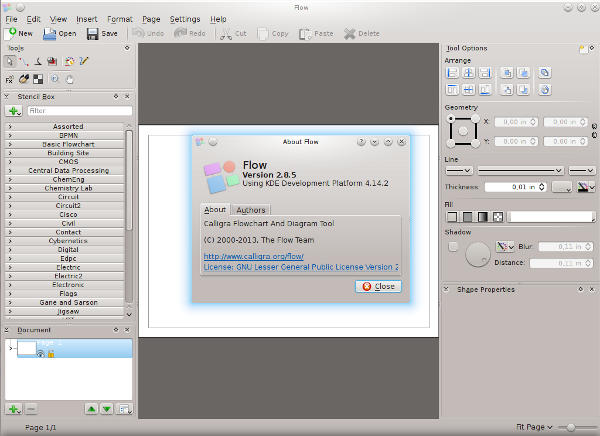Screen dimensions: 600x436
Task: Click the Open toolbar button
Action: pos(60,34)
